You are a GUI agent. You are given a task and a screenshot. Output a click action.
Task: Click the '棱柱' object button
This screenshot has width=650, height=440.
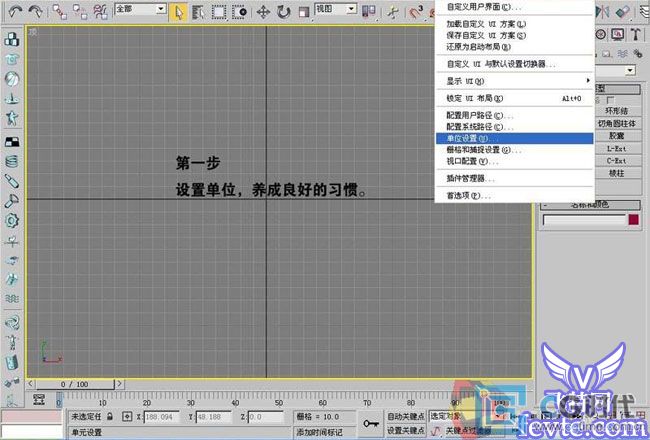(x=616, y=173)
